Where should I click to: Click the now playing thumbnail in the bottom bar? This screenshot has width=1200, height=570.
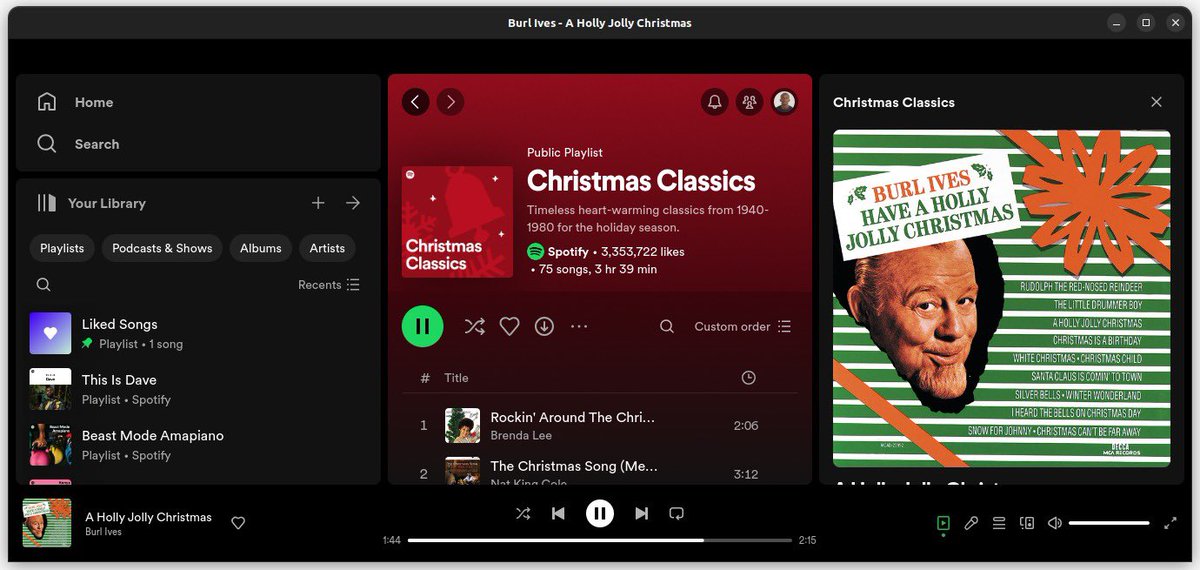click(47, 523)
